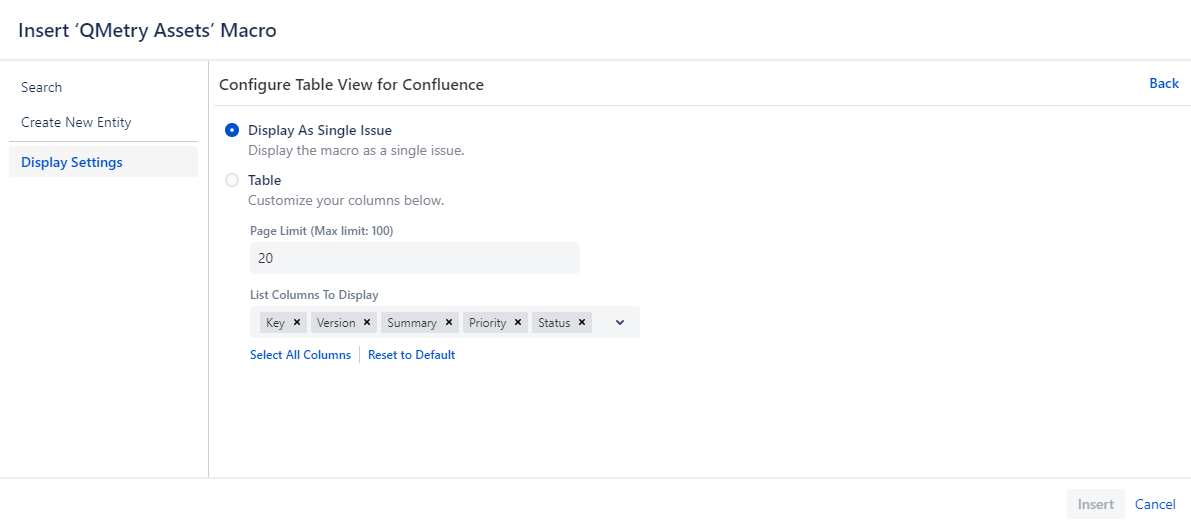This screenshot has width=1191, height=526.
Task: Focus the Page Limit input field
Action: (415, 258)
